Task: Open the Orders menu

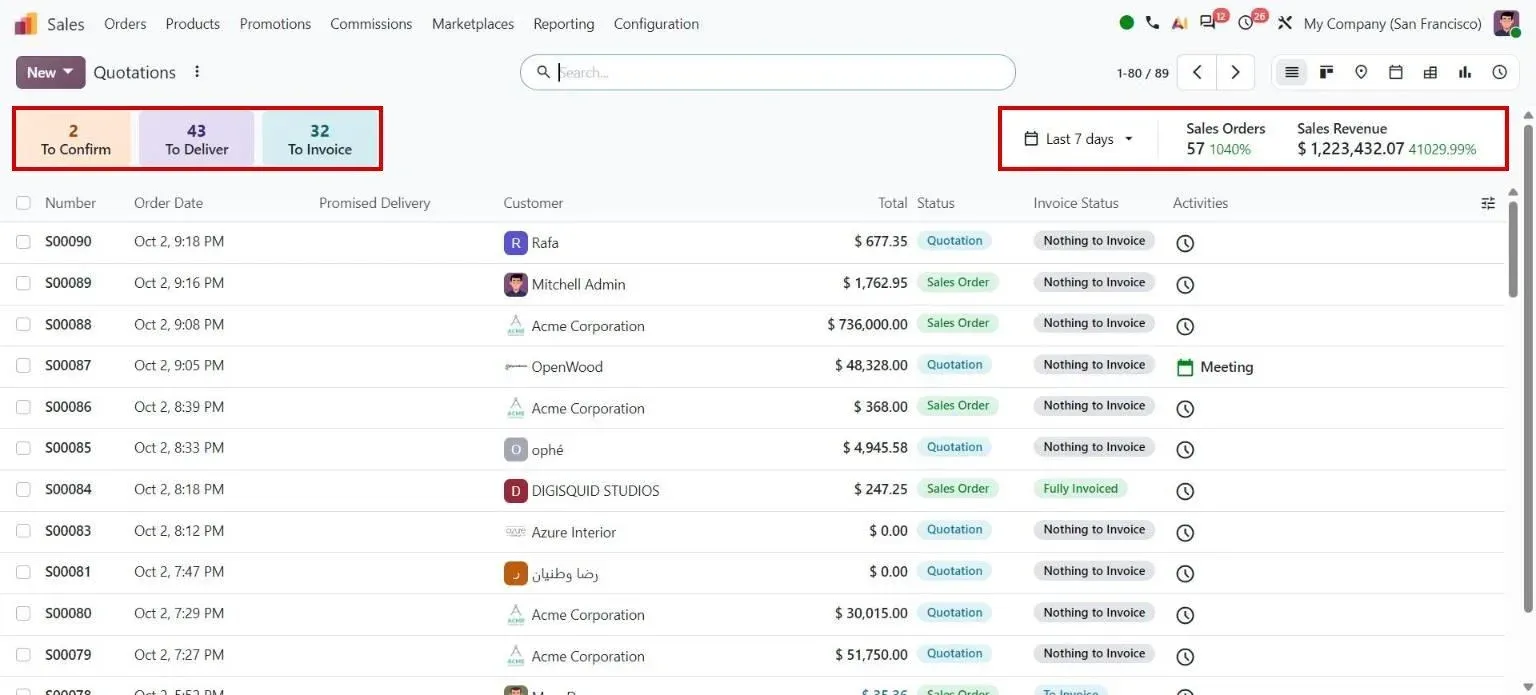Action: (x=125, y=23)
